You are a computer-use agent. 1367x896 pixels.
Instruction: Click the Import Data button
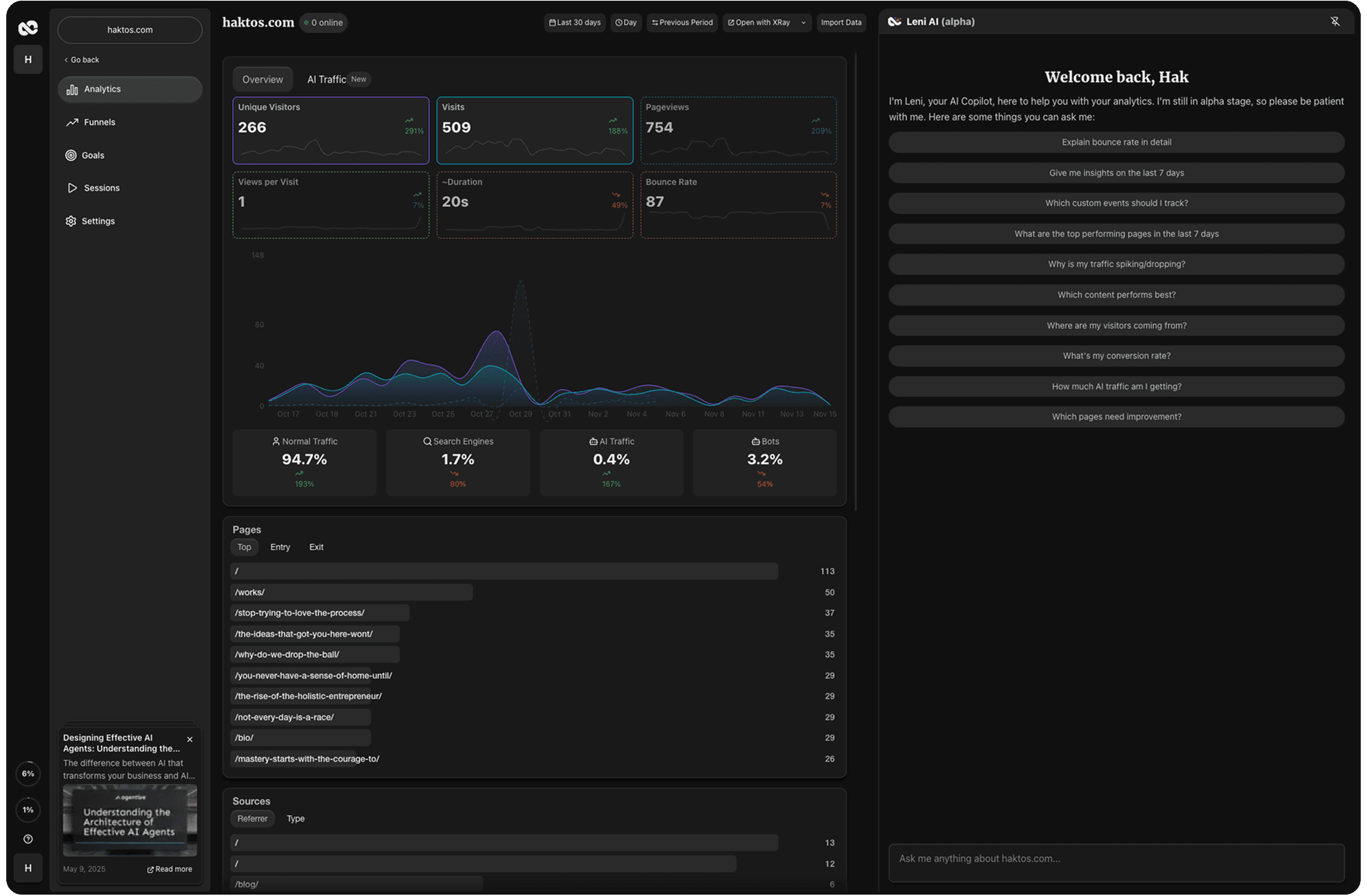(x=841, y=23)
